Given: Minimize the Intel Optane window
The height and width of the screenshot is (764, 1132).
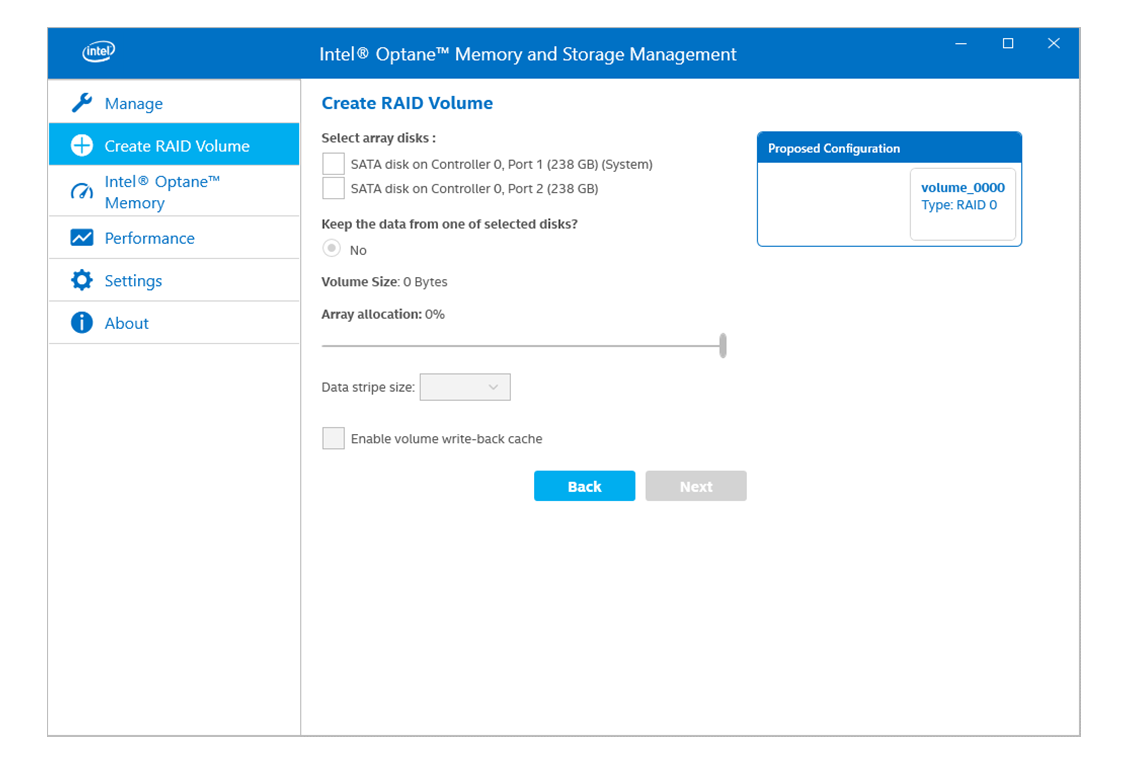Looking at the screenshot, I should point(961,44).
